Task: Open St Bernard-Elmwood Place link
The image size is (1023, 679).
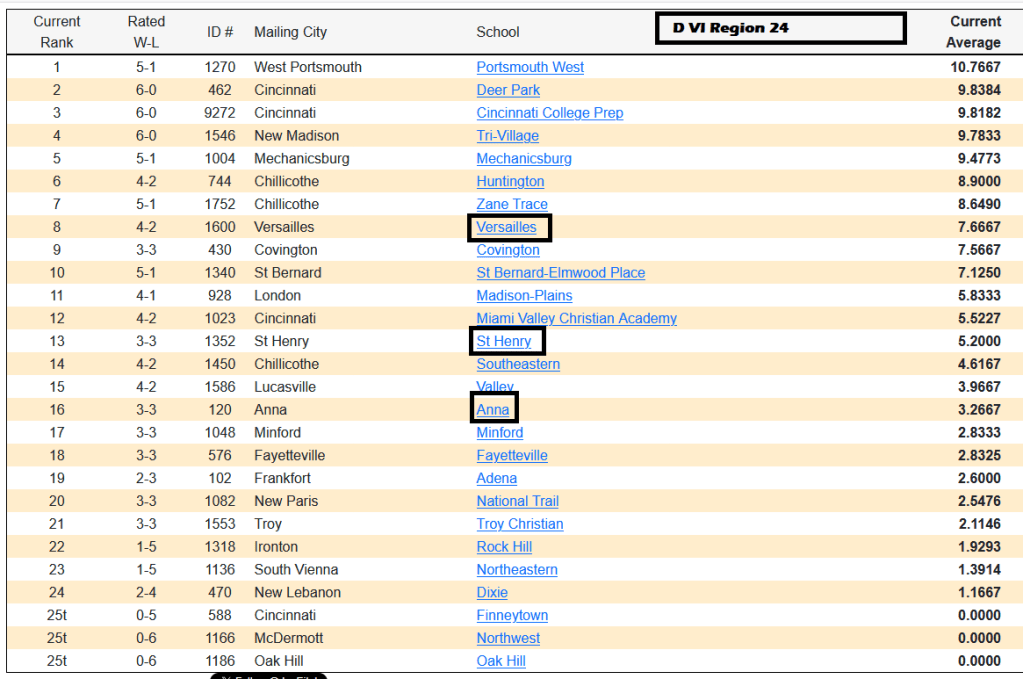Action: point(560,273)
